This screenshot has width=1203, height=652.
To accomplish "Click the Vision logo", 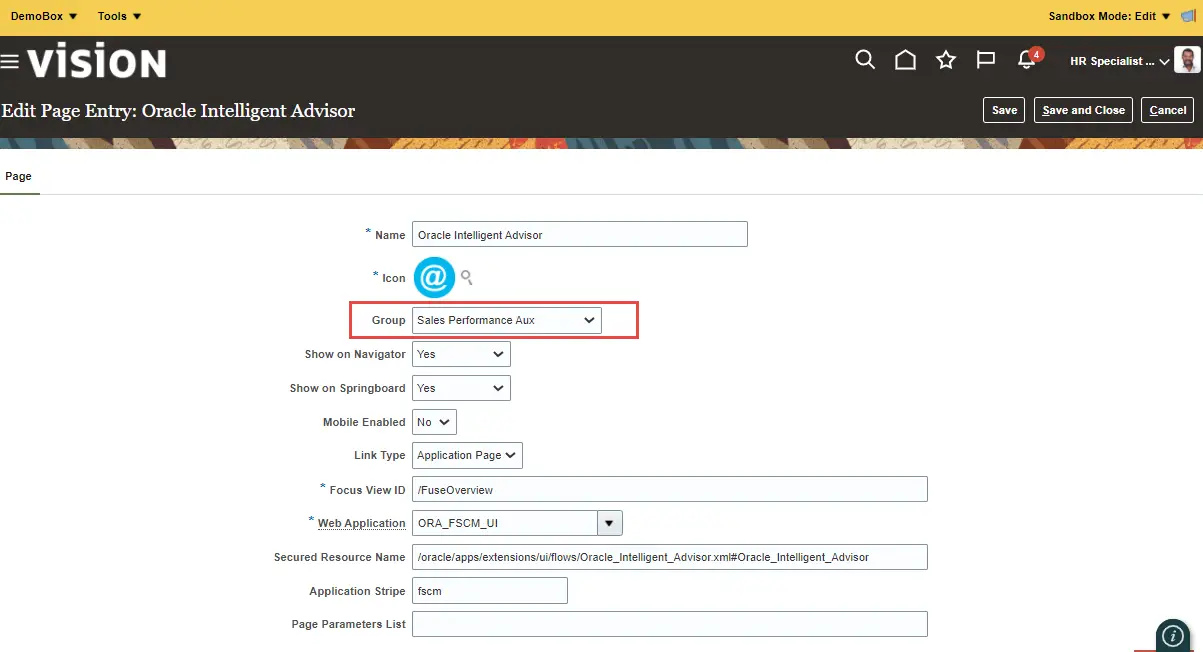I will pyautogui.click(x=97, y=62).
